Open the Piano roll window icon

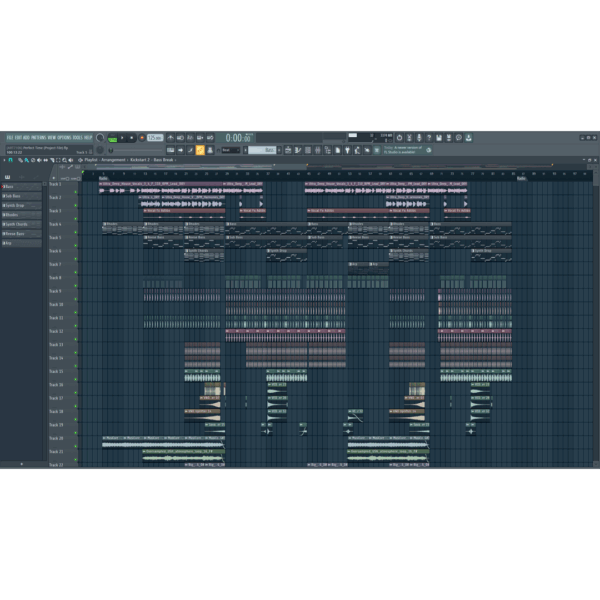point(298,150)
